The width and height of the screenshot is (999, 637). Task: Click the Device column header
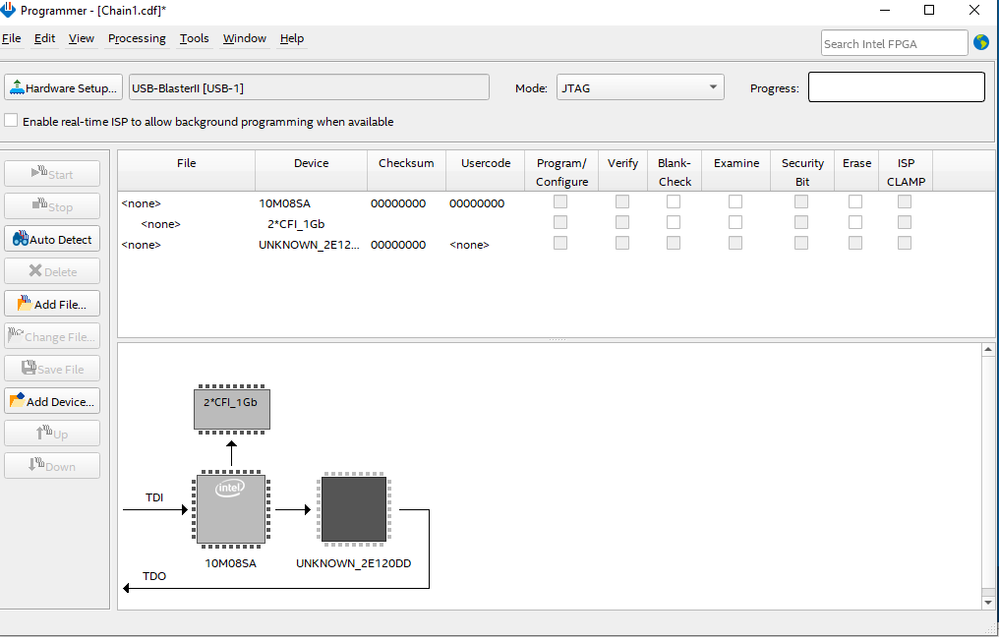coord(311,163)
